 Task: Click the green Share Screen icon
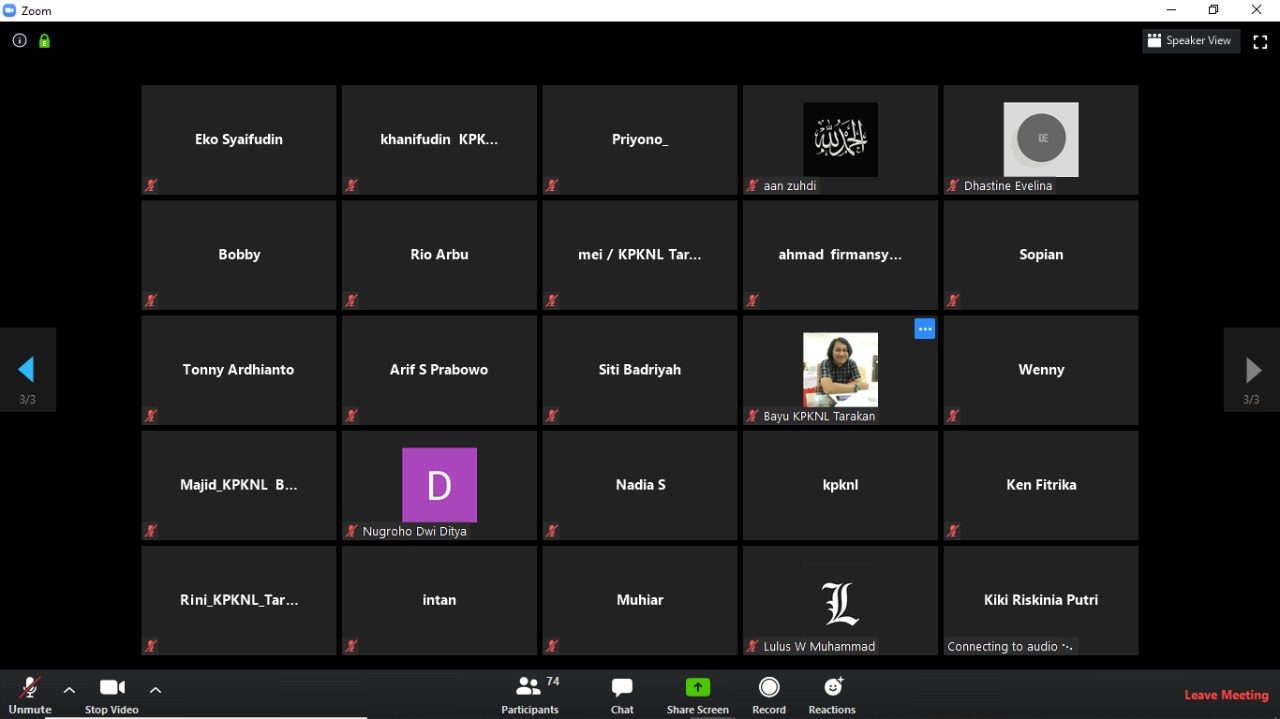[x=697, y=688]
